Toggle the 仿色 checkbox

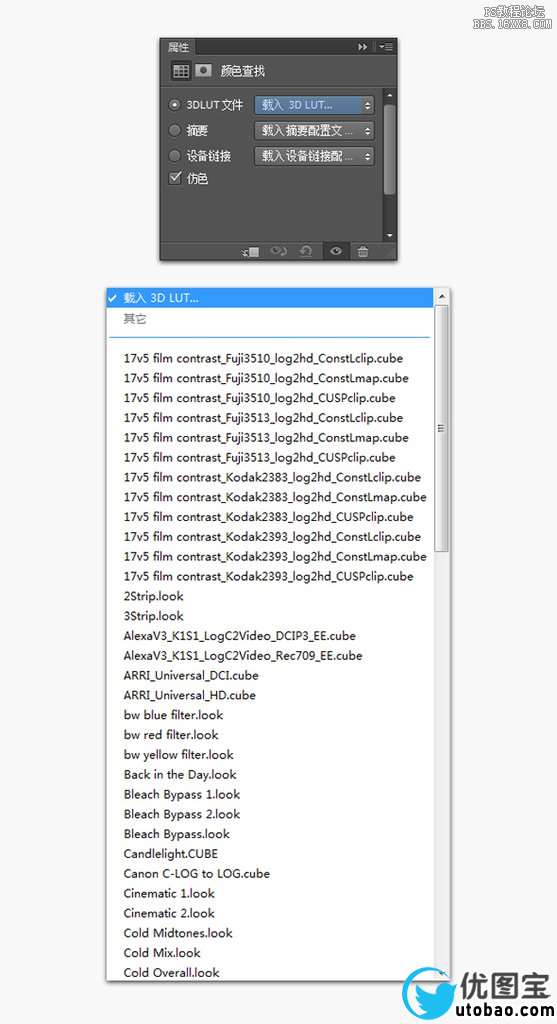[175, 178]
